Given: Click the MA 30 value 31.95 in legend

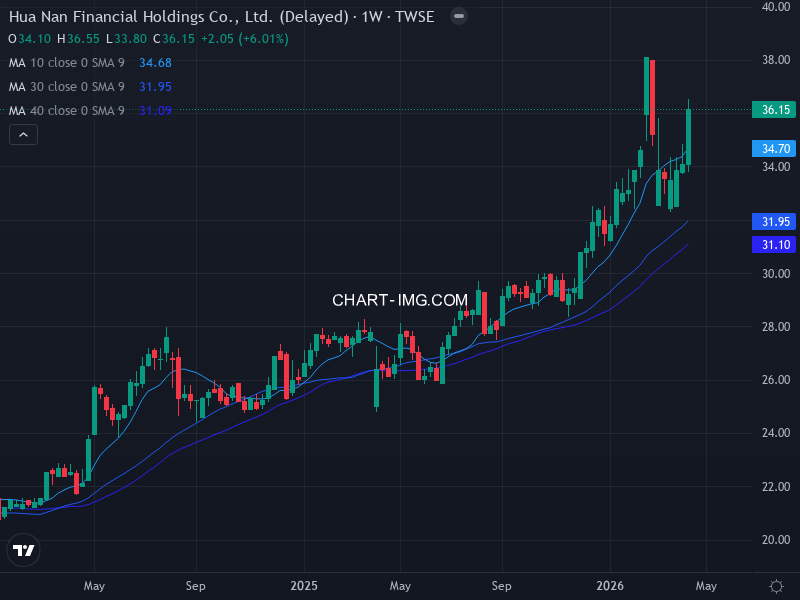Looking at the screenshot, I should (155, 87).
